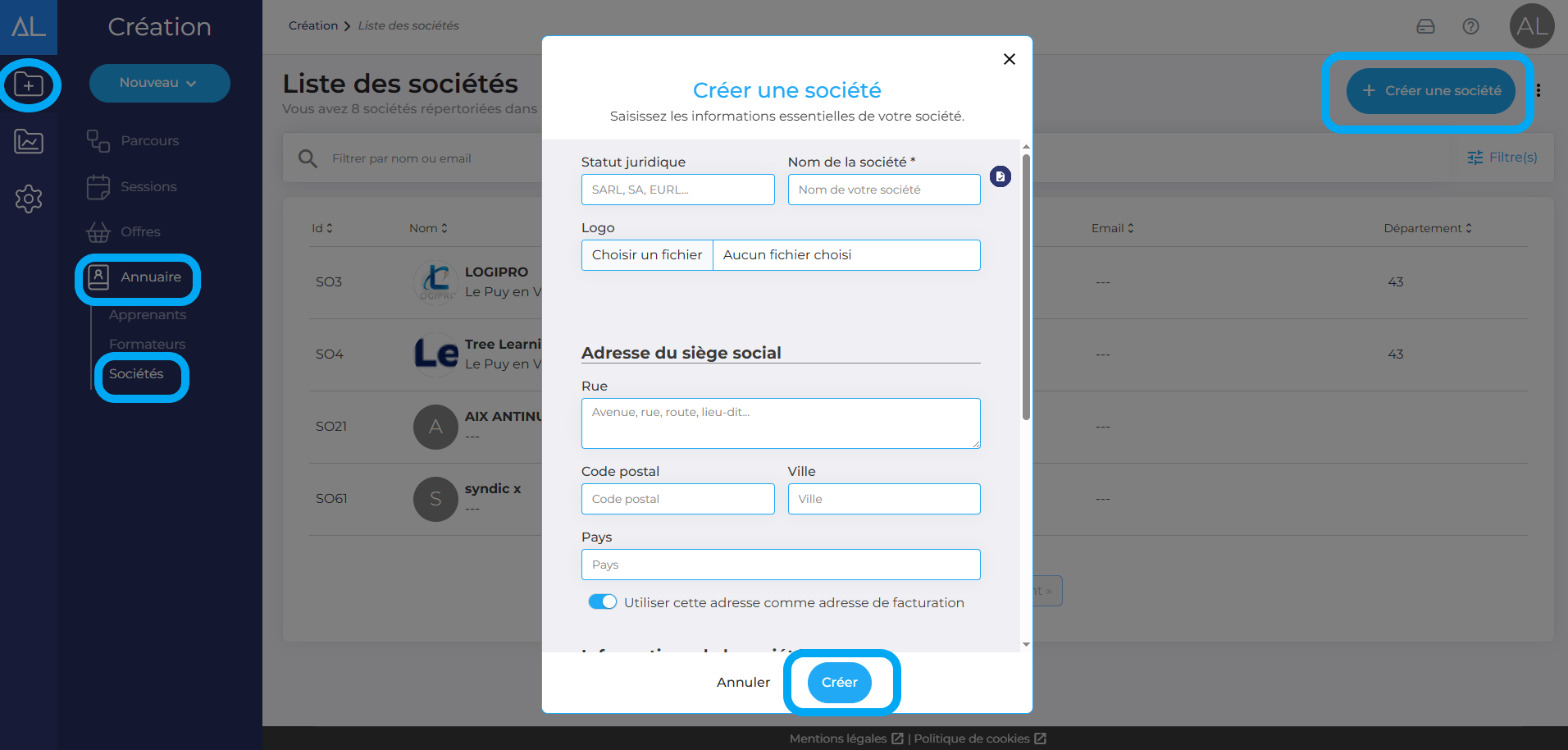This screenshot has height=750, width=1568.
Task: Click the inbox tray icon in header
Action: click(1425, 26)
